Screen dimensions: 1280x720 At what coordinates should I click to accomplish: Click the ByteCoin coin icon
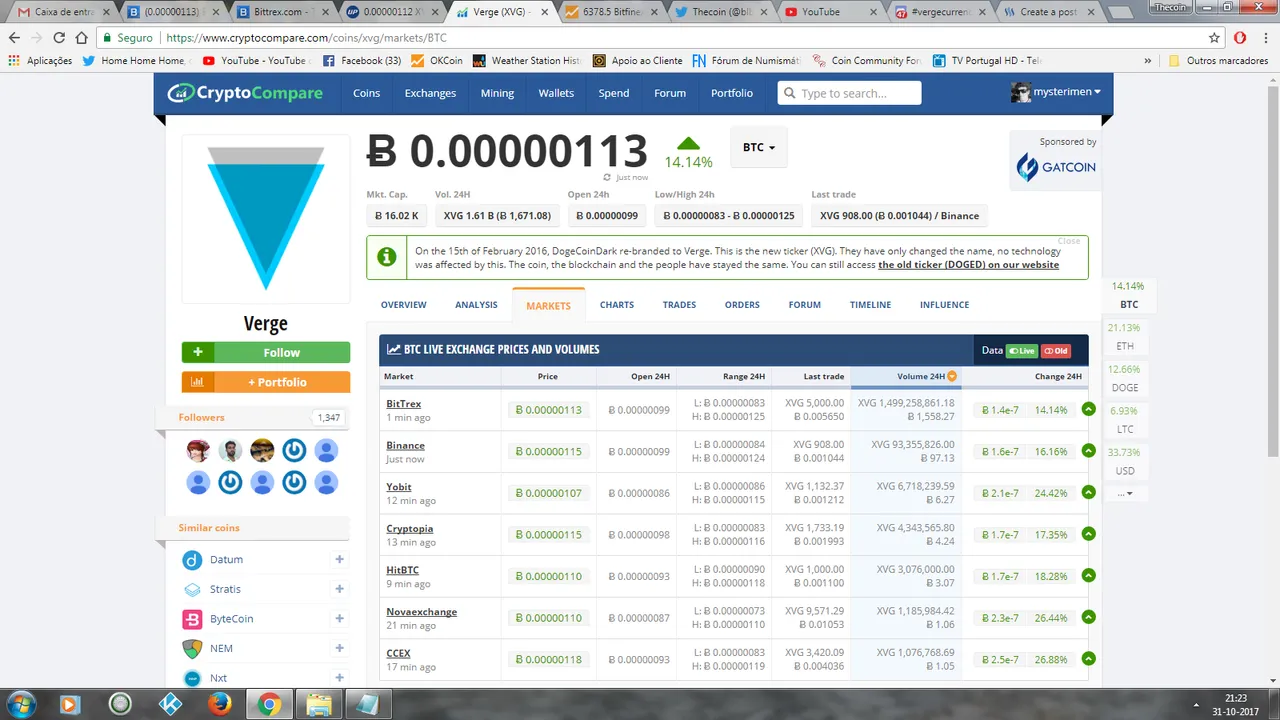click(x=193, y=619)
